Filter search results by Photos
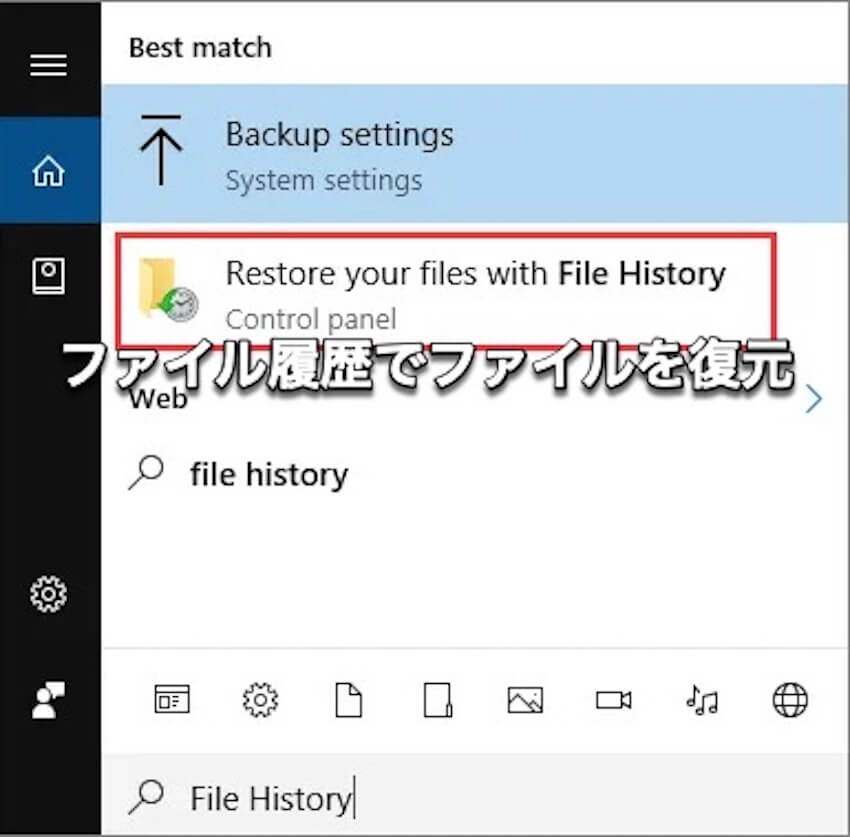This screenshot has height=837, width=850. (525, 700)
